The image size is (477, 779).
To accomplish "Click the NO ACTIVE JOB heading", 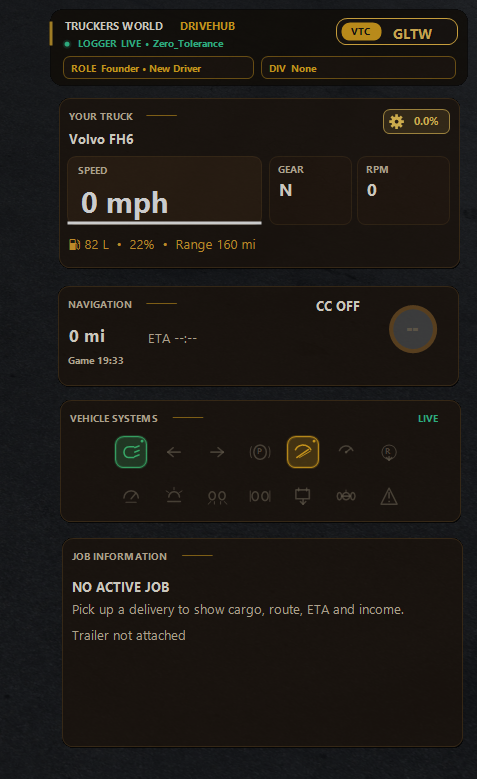I will click(121, 587).
